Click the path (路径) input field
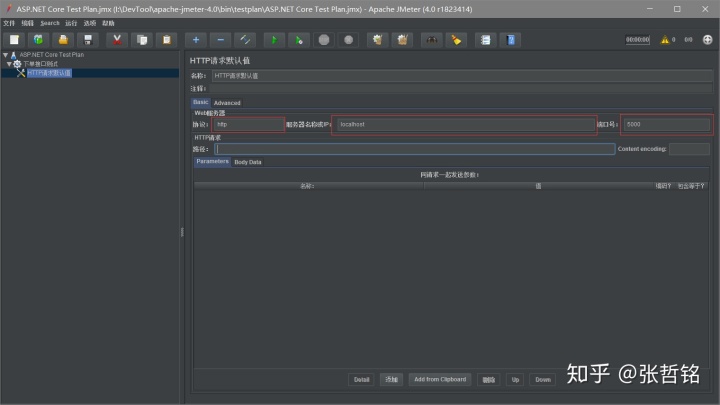Image resolution: width=720 pixels, height=405 pixels. tap(415, 149)
